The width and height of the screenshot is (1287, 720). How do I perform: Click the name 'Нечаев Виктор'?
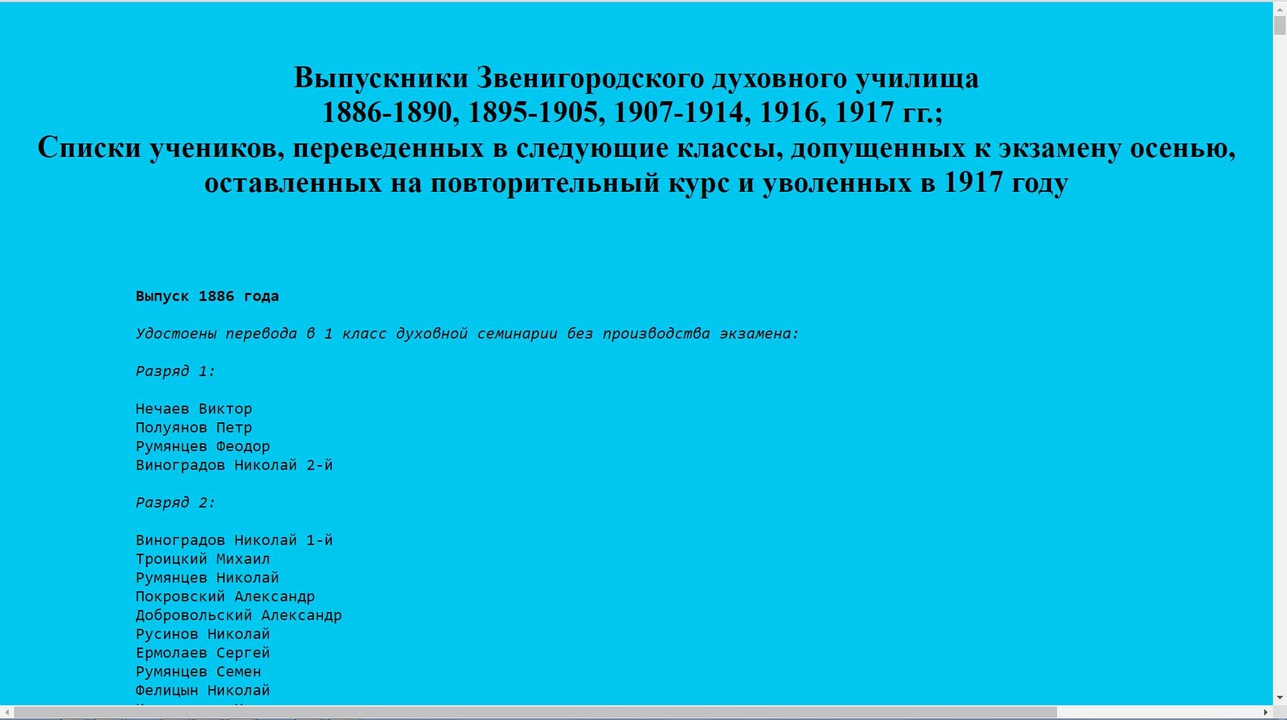193,409
